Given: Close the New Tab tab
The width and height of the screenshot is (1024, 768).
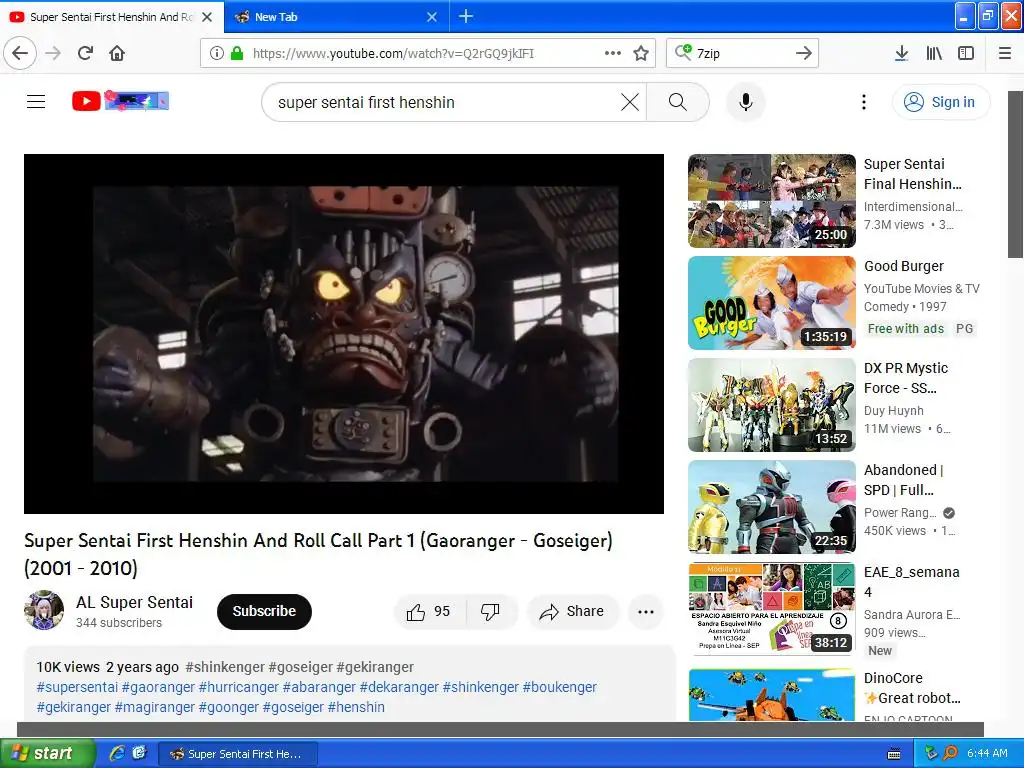Looking at the screenshot, I should pos(432,17).
